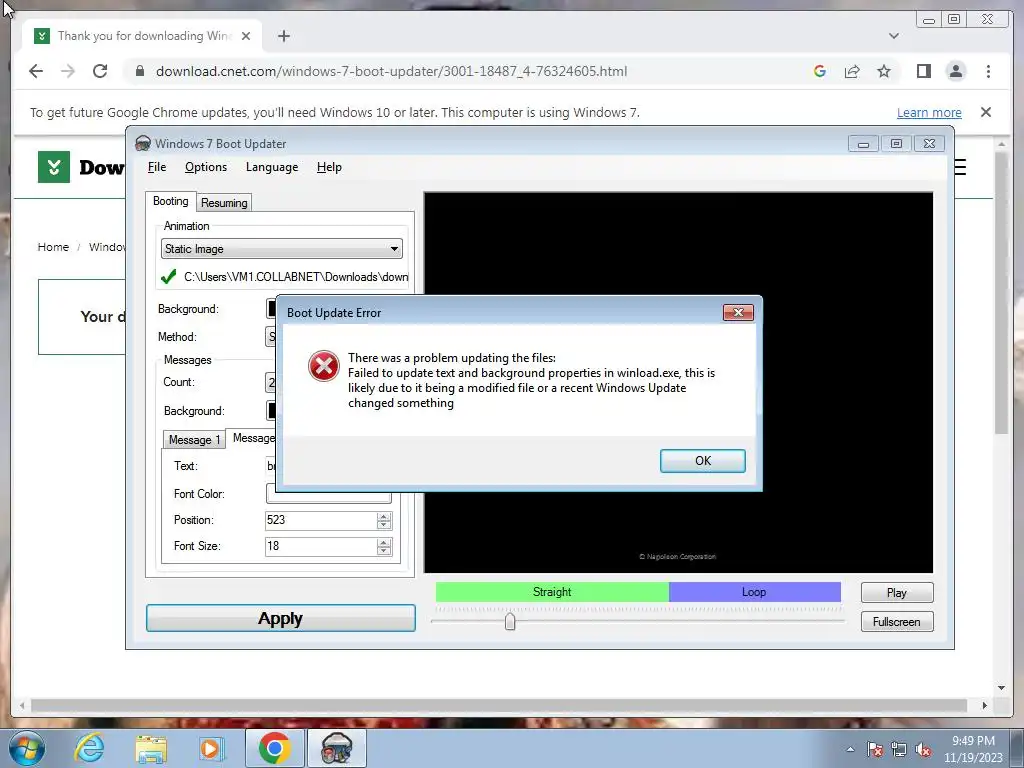Click the share page icon in Chrome

tap(852, 71)
